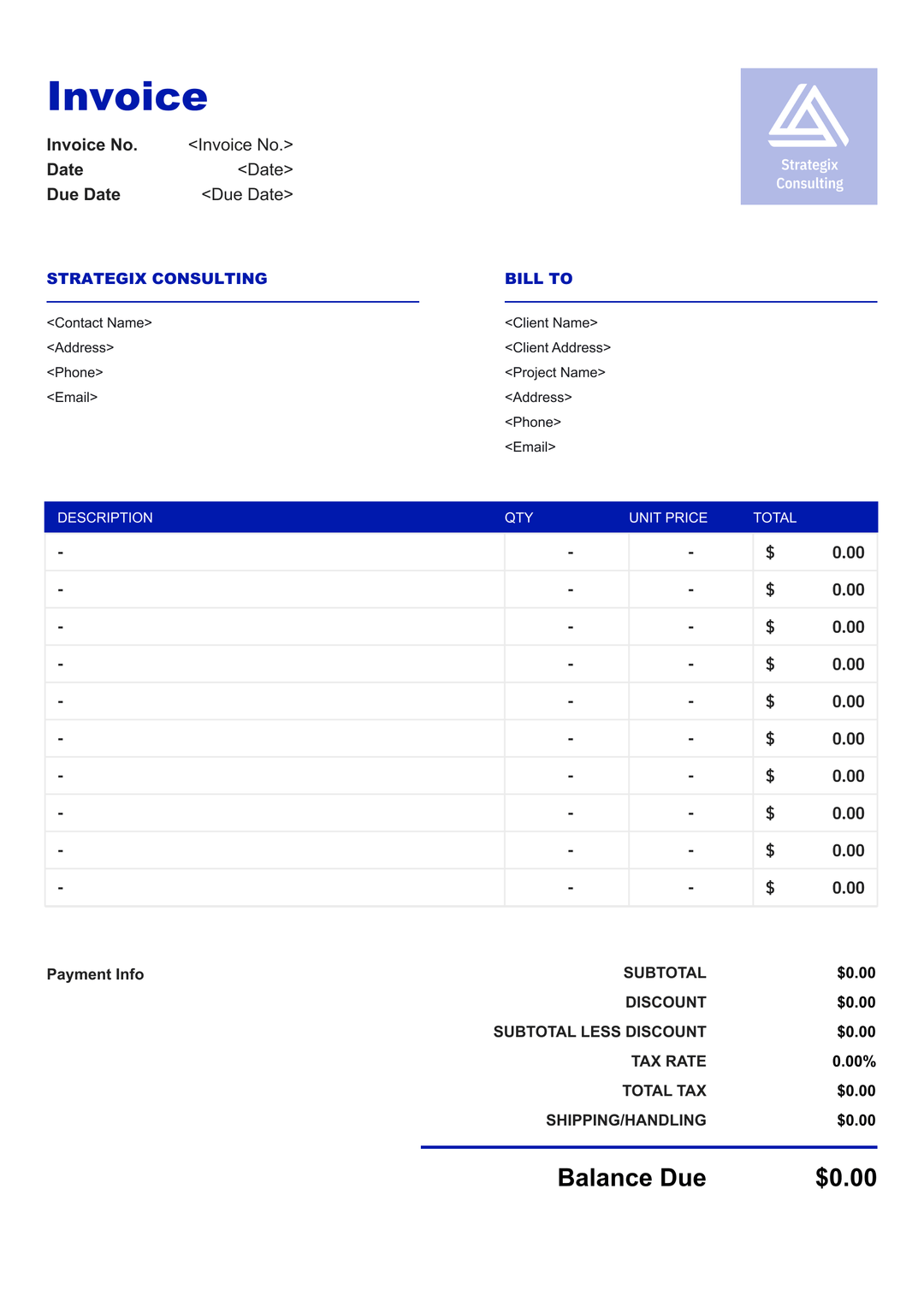Select the QTY column header

pyautogui.click(x=518, y=518)
